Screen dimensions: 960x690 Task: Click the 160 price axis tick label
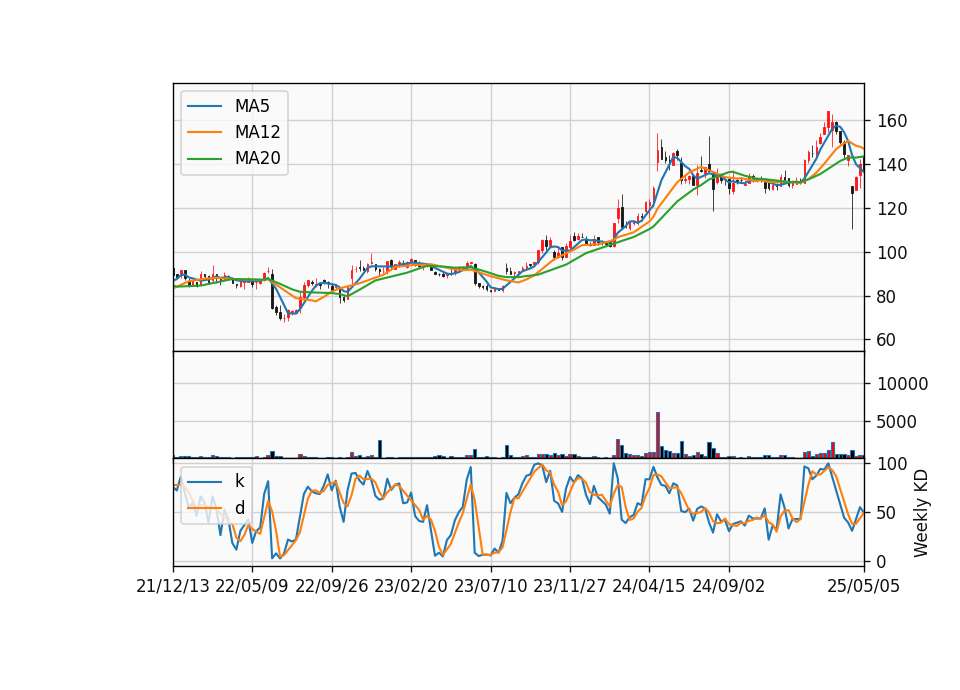(x=892, y=121)
